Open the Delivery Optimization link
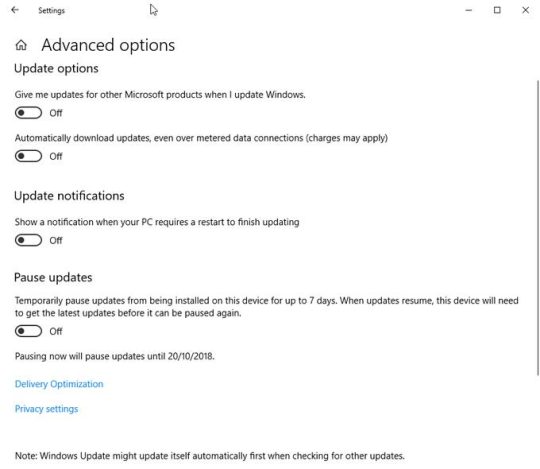Image resolution: width=540 pixels, height=469 pixels. [59, 384]
